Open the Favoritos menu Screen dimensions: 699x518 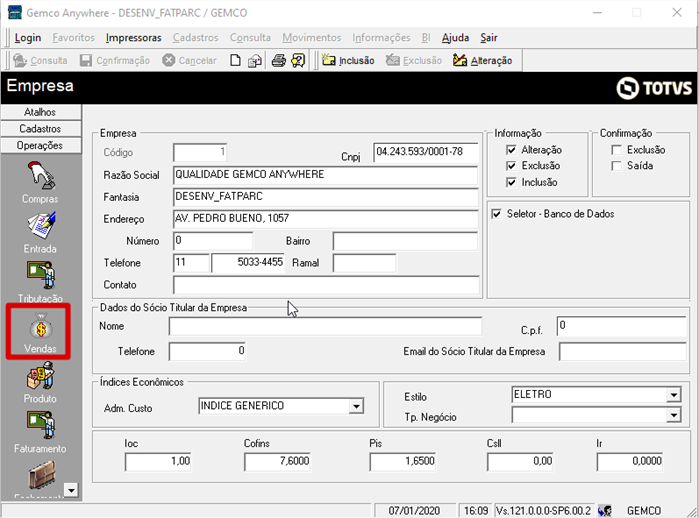click(74, 38)
